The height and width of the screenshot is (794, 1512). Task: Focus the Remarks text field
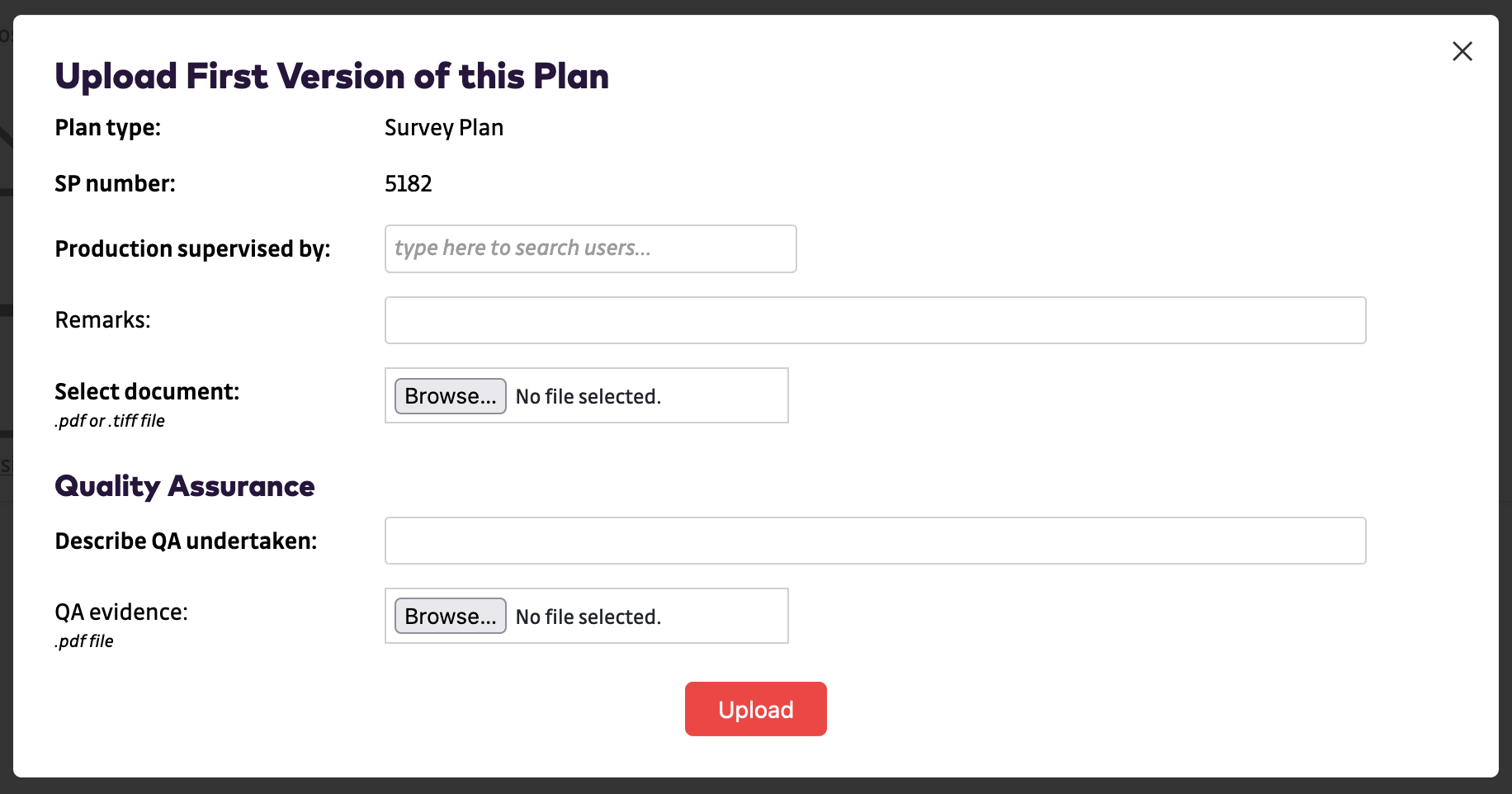[875, 320]
